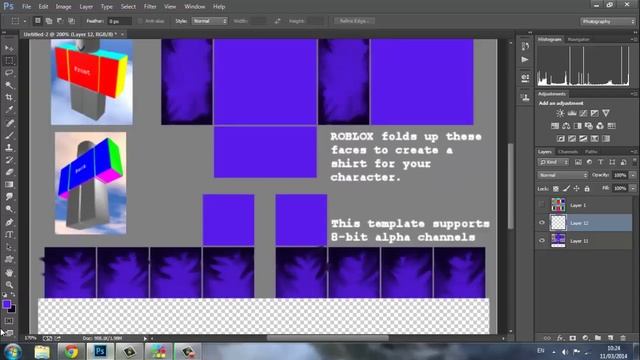Select the Gradient tool

[x=9, y=184]
